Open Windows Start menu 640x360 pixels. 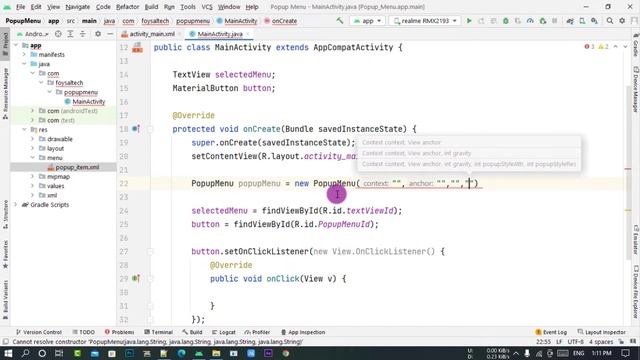8,353
